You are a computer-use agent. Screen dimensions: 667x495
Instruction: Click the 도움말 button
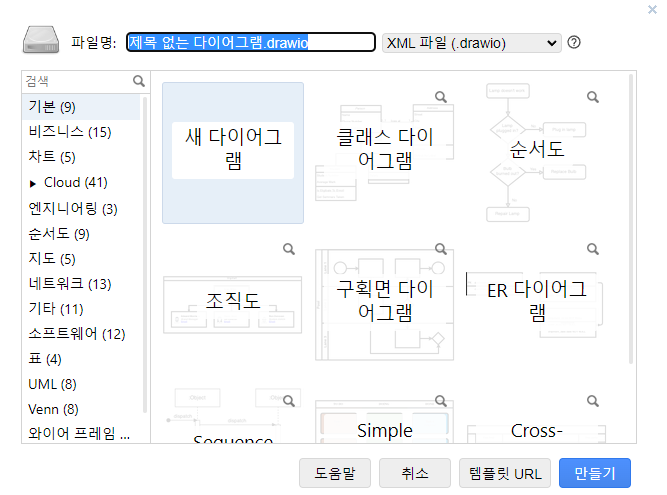[335, 473]
